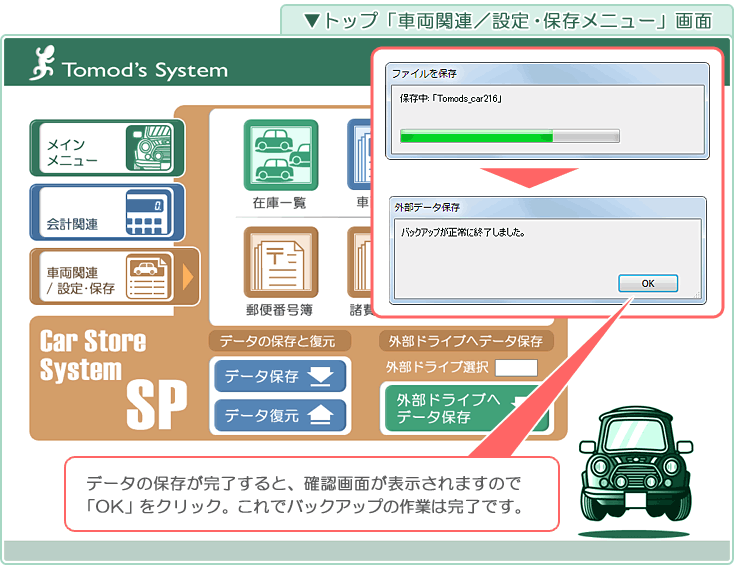Open the 会計関連 calculator menu
Image resolution: width=735 pixels, height=565 pixels.
click(107, 212)
